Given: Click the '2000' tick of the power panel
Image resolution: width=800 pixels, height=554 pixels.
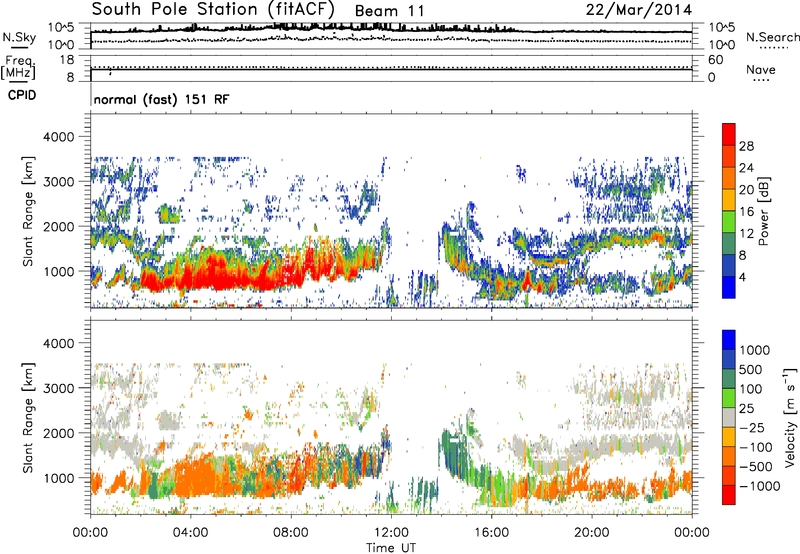Looking at the screenshot, I should (59, 226).
